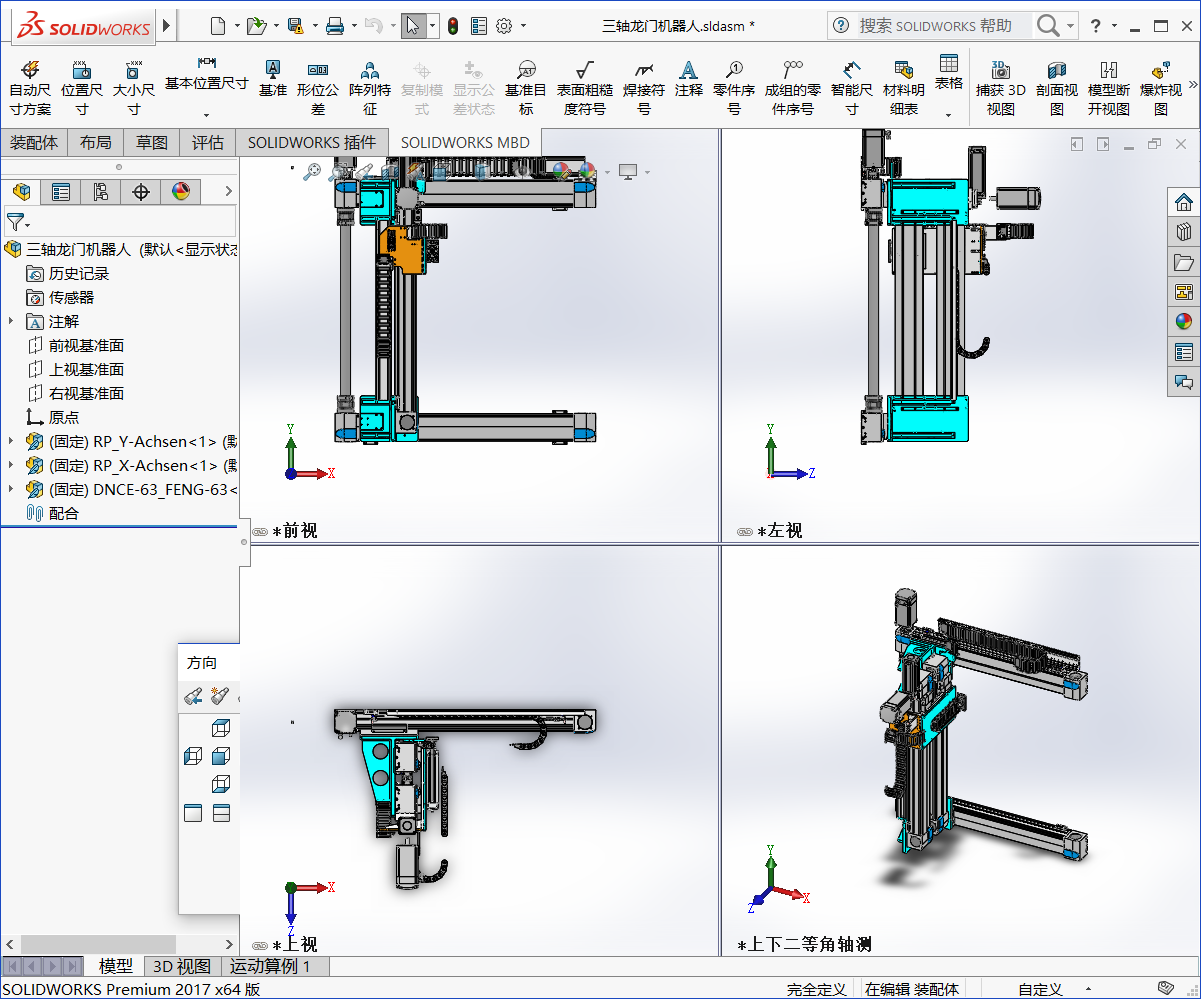This screenshot has height=999, width=1201.
Task: Click the Print icon in the title toolbar
Action: pyautogui.click(x=335, y=26)
